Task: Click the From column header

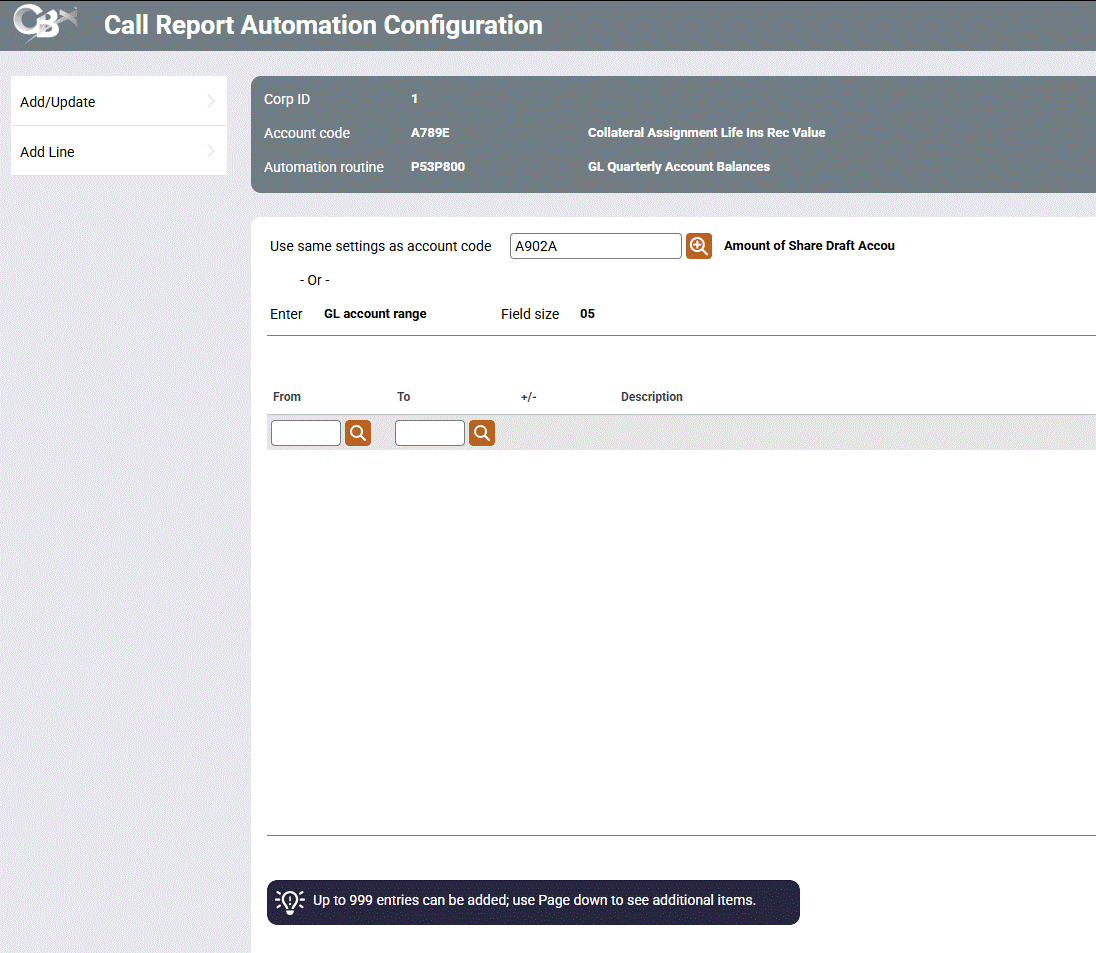Action: pyautogui.click(x=287, y=397)
